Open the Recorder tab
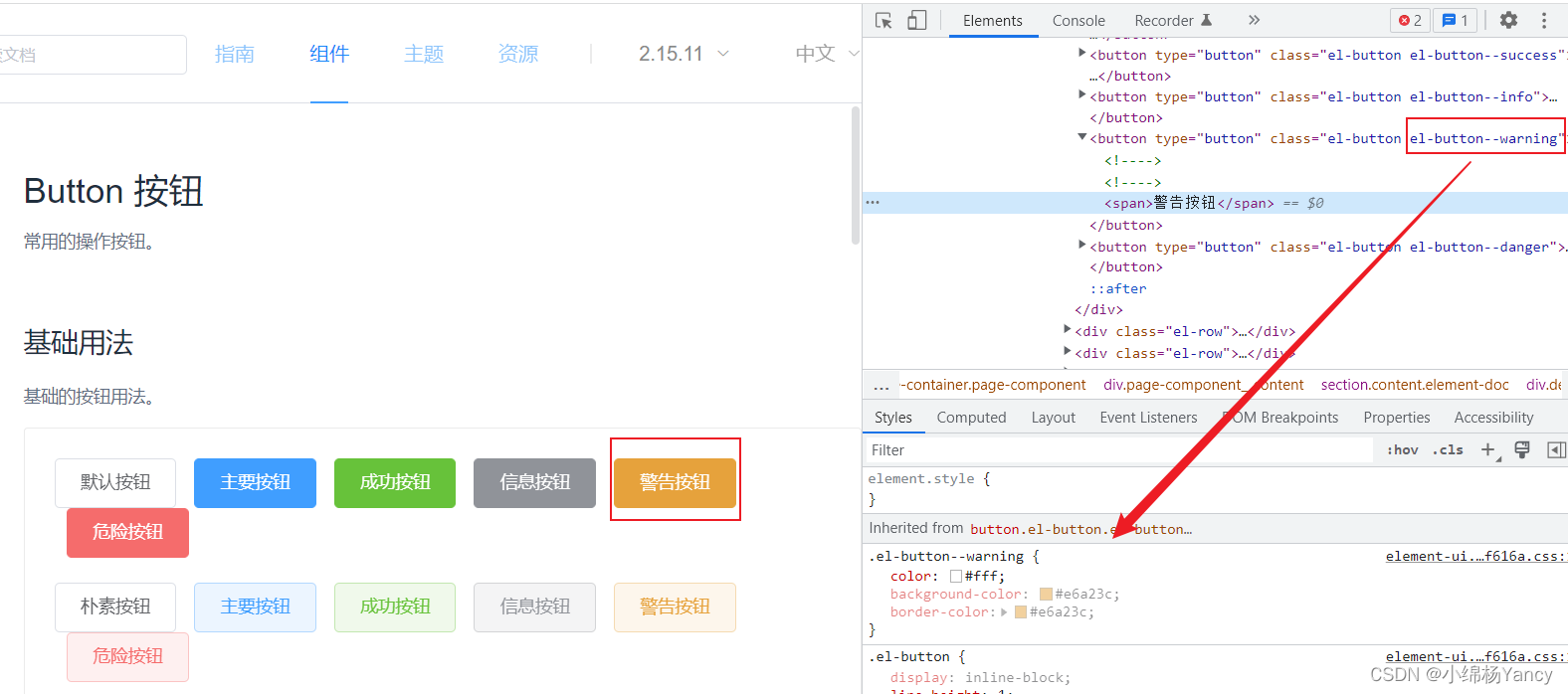The height and width of the screenshot is (694, 1568). point(1173,21)
